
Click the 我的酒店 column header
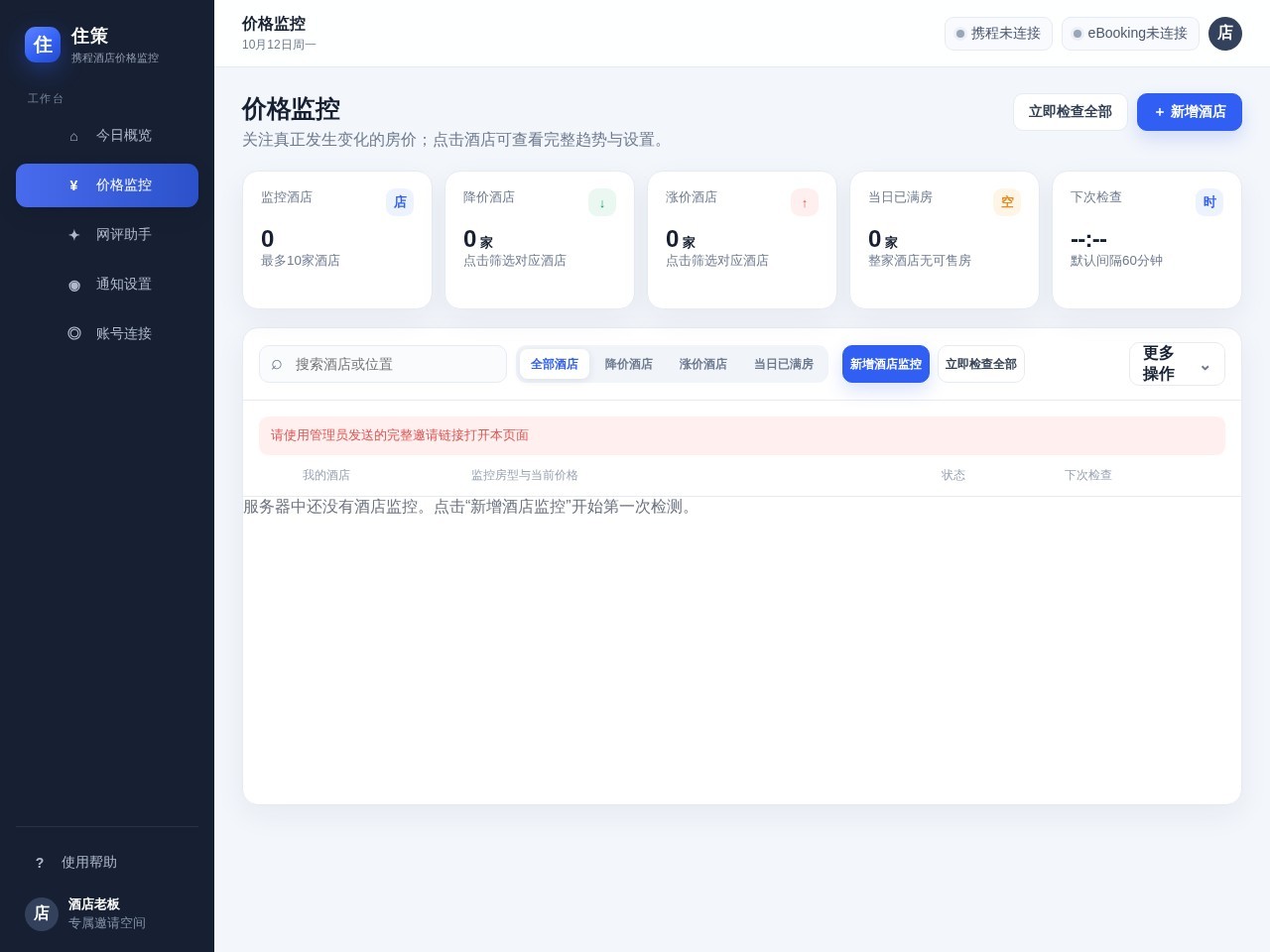click(x=326, y=475)
